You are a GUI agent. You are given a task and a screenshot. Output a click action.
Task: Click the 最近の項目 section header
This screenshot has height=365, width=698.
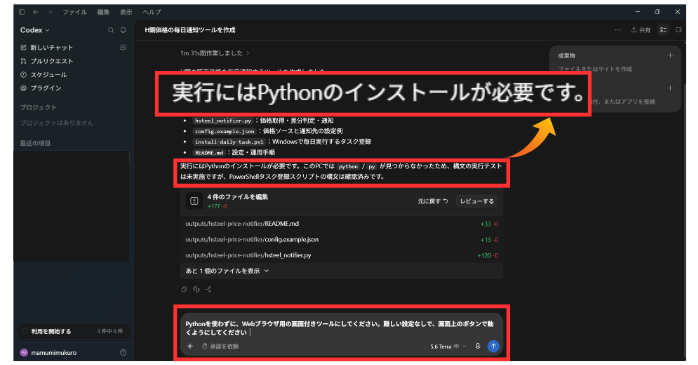point(35,143)
